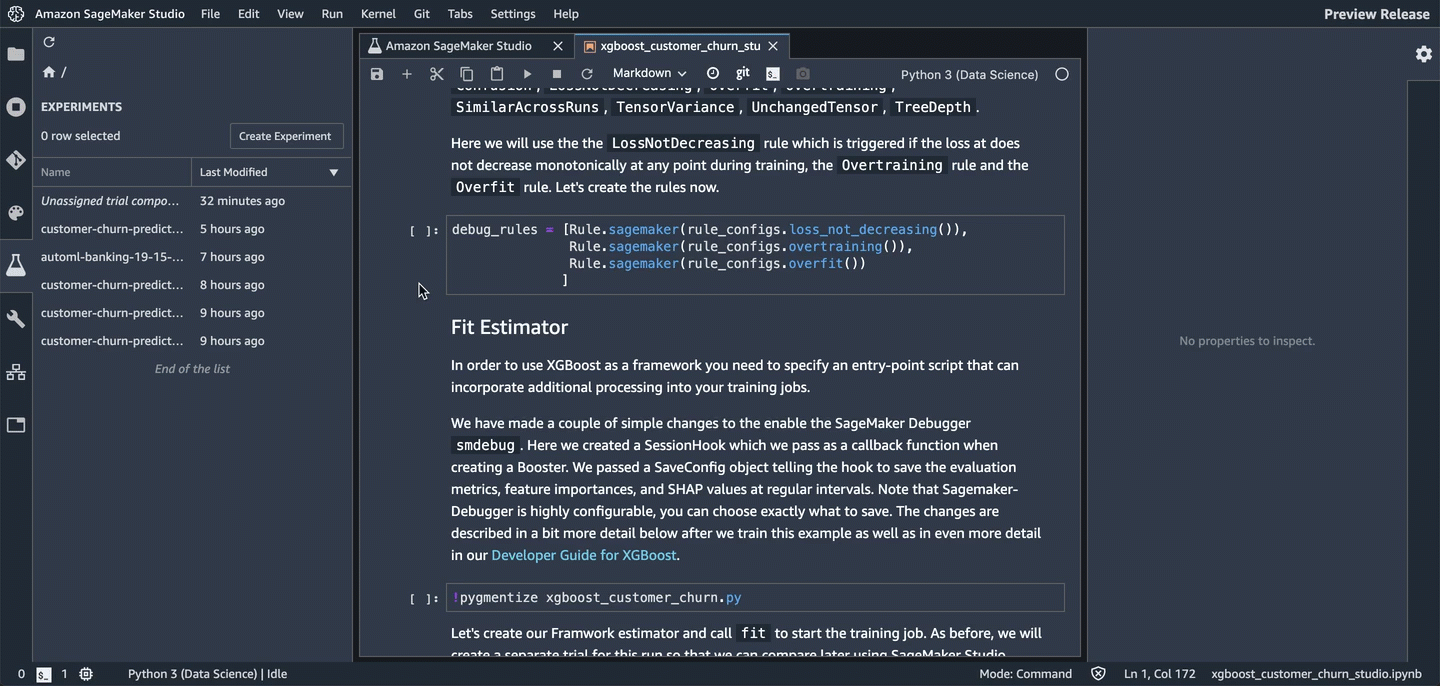Image resolution: width=1440 pixels, height=686 pixels.
Task: Click the clock icon in notebook toolbar
Action: [x=713, y=73]
